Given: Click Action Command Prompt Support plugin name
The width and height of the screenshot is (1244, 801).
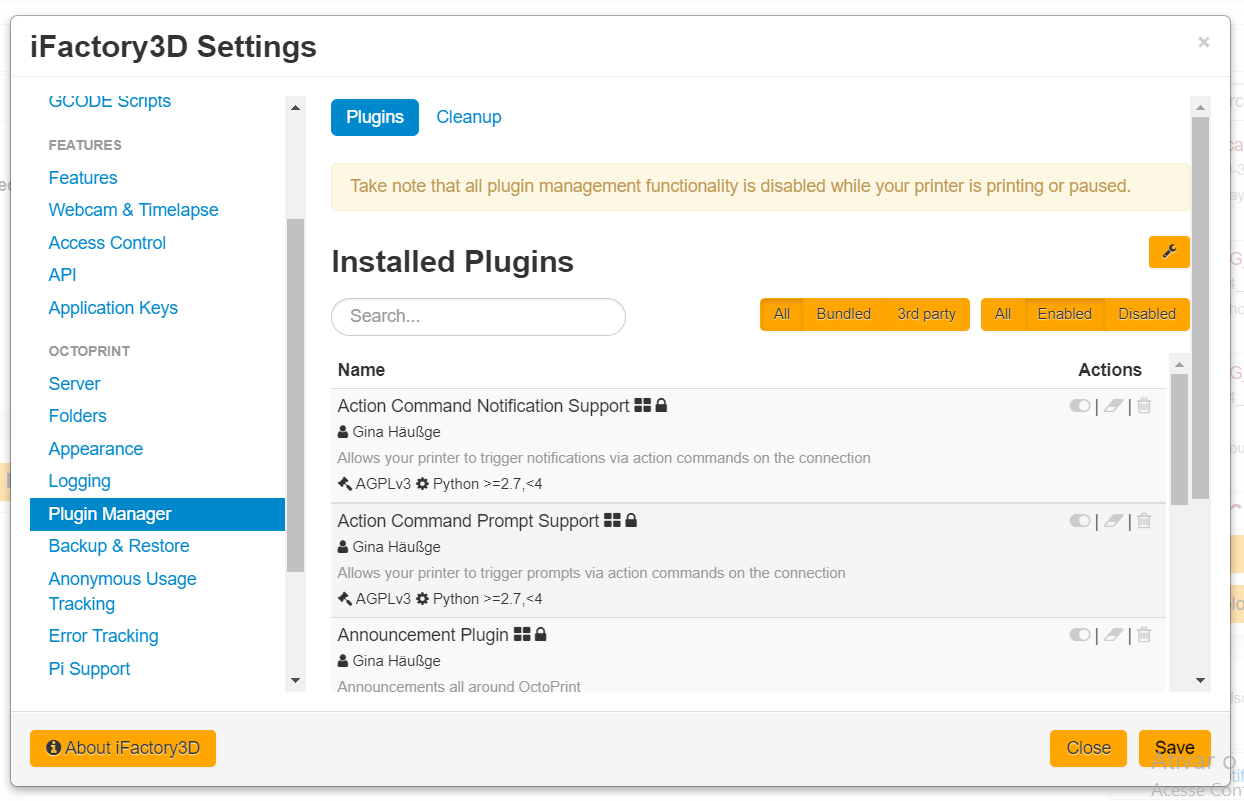Looking at the screenshot, I should pyautogui.click(x=468, y=521).
